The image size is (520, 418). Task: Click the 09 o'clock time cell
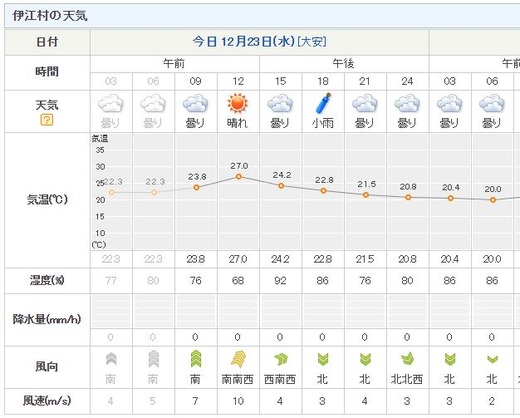(x=196, y=81)
